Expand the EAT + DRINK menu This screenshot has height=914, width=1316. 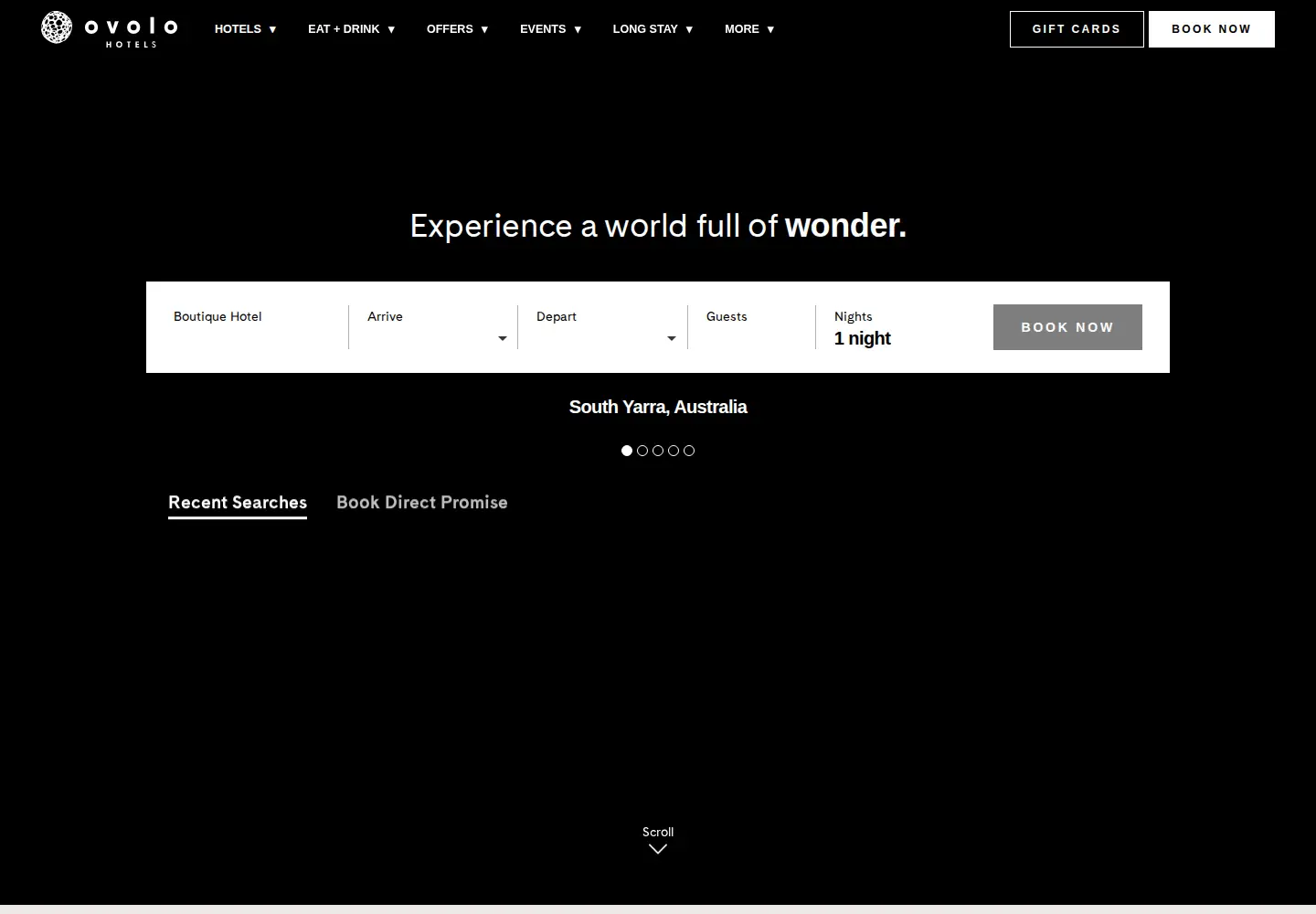pyautogui.click(x=351, y=29)
